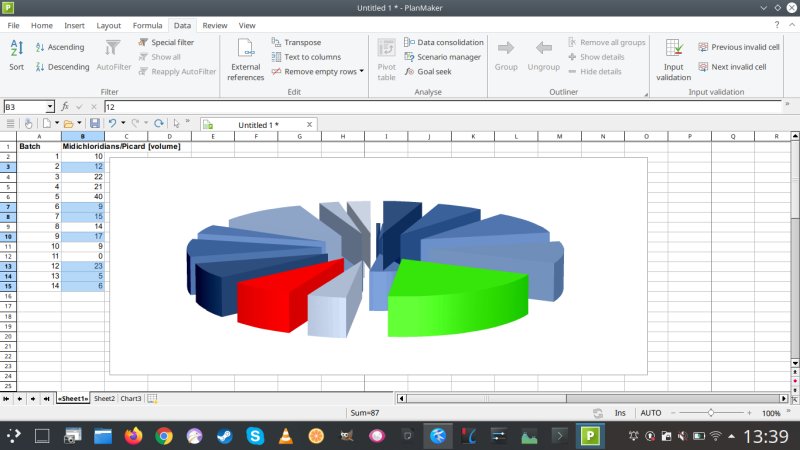Screen dimensions: 800x450
Task: Sort data with Ascending button
Action: [59, 47]
